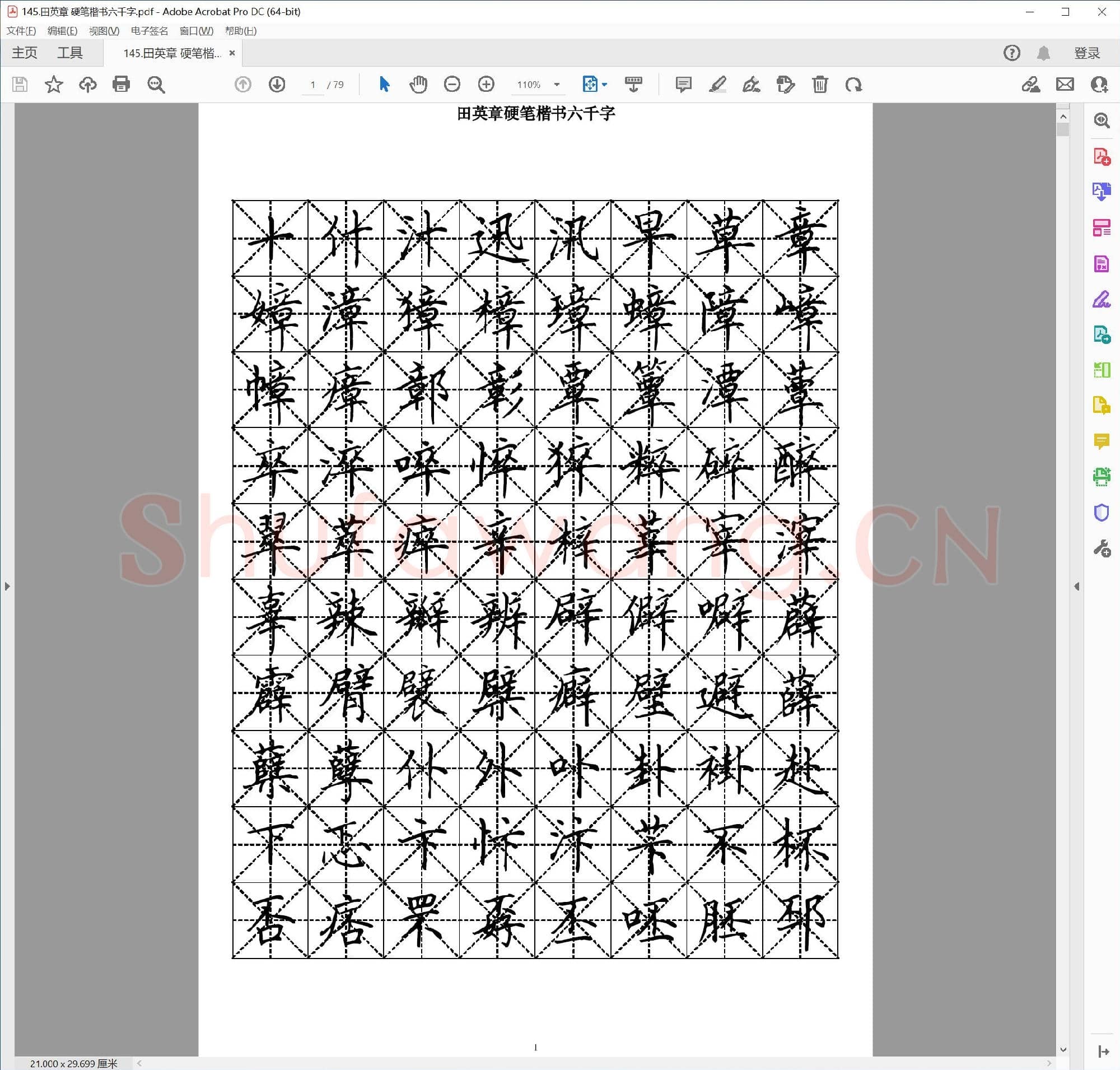Click the Delete trash icon
Viewport: 1120px width, 1070px height.
pos(819,85)
